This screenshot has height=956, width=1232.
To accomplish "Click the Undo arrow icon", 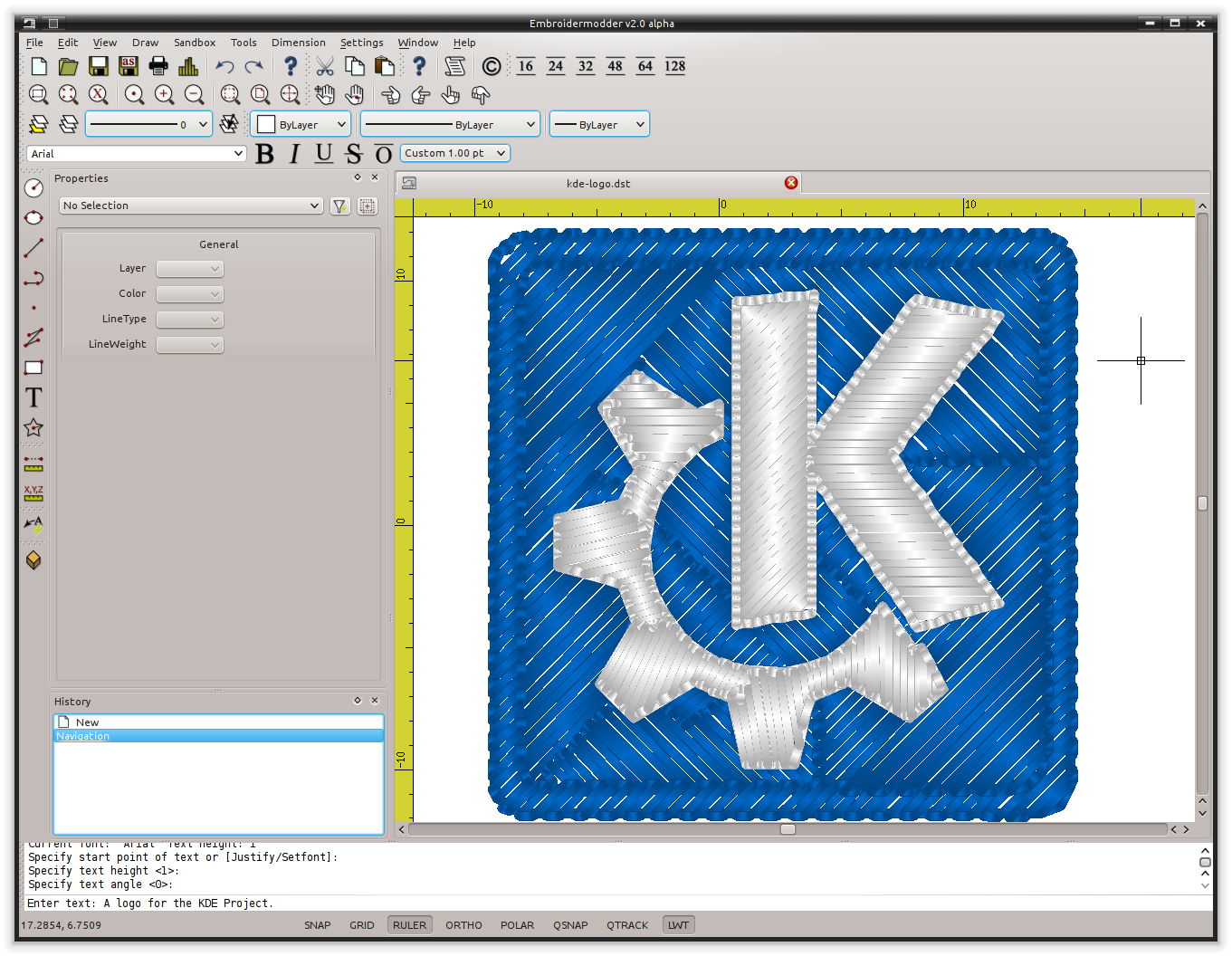I will [x=224, y=66].
